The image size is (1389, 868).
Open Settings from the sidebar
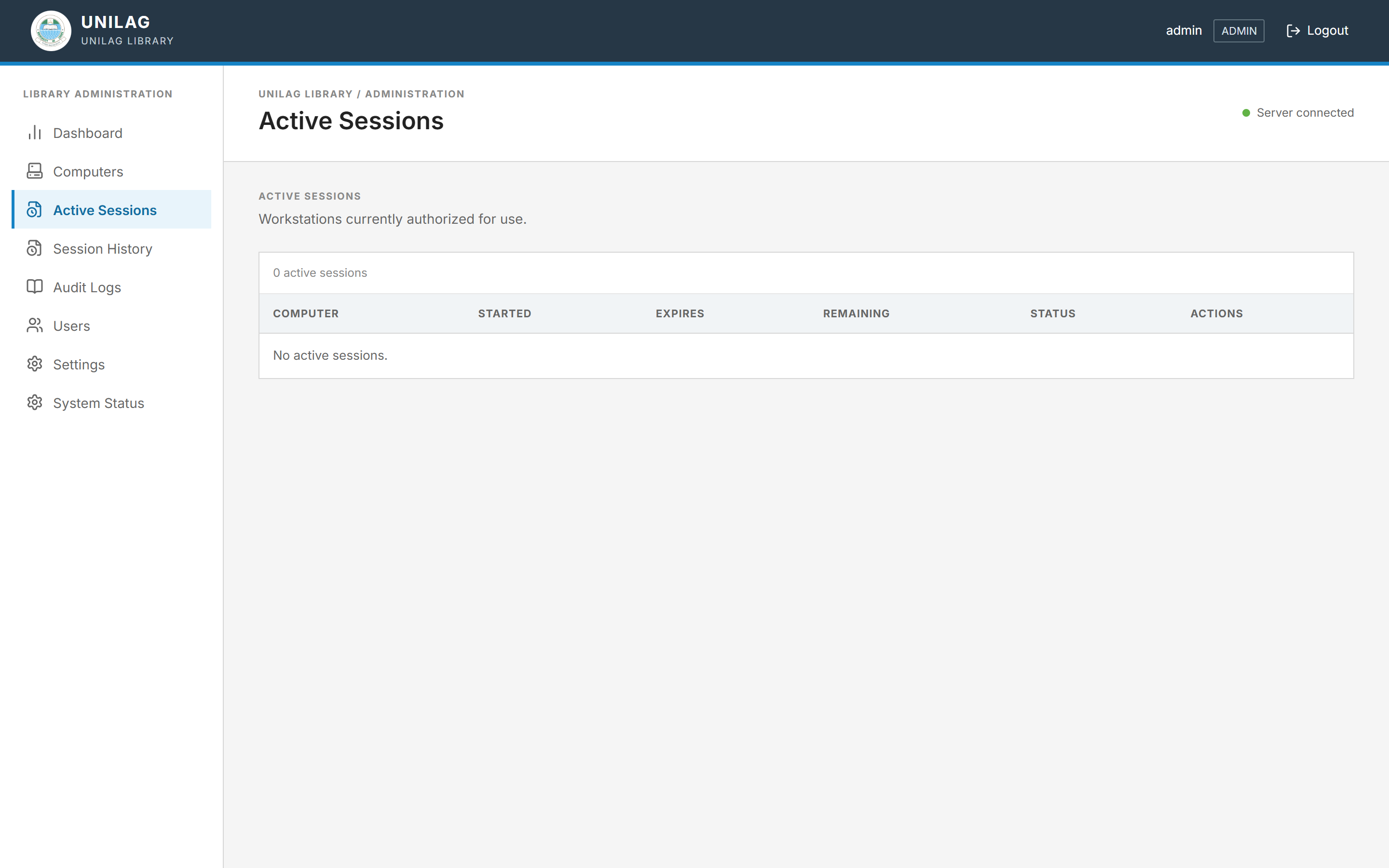[x=111, y=364]
